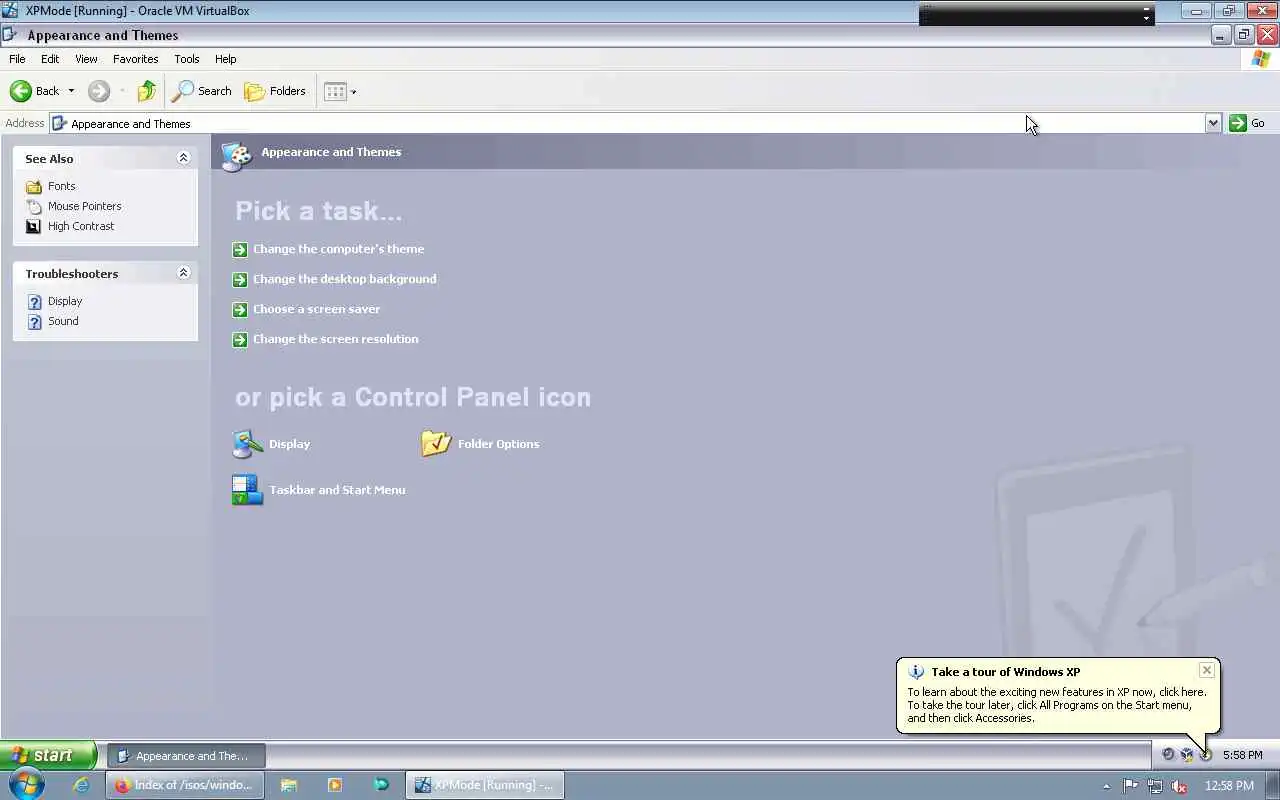
Task: Click the host network tray icon
Action: [x=1155, y=786]
